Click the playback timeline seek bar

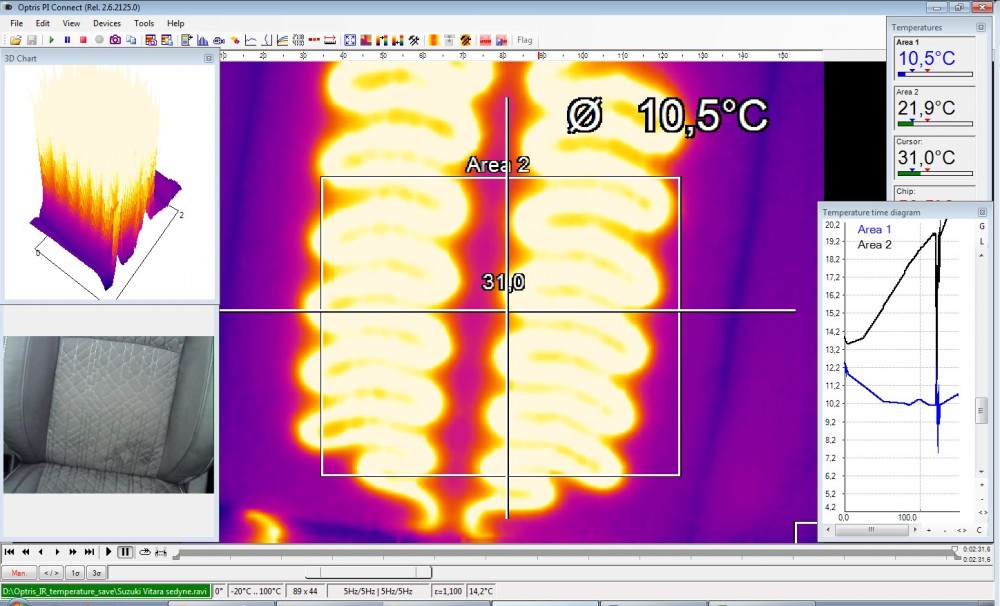point(565,554)
